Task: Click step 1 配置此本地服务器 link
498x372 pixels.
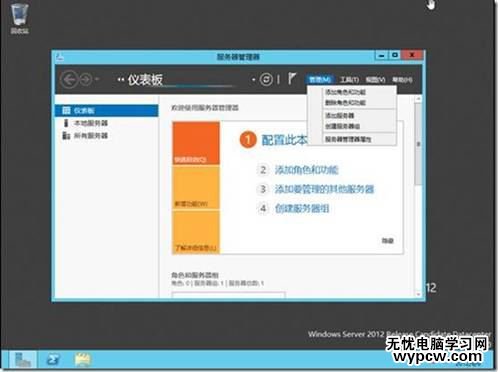Action: pos(284,140)
